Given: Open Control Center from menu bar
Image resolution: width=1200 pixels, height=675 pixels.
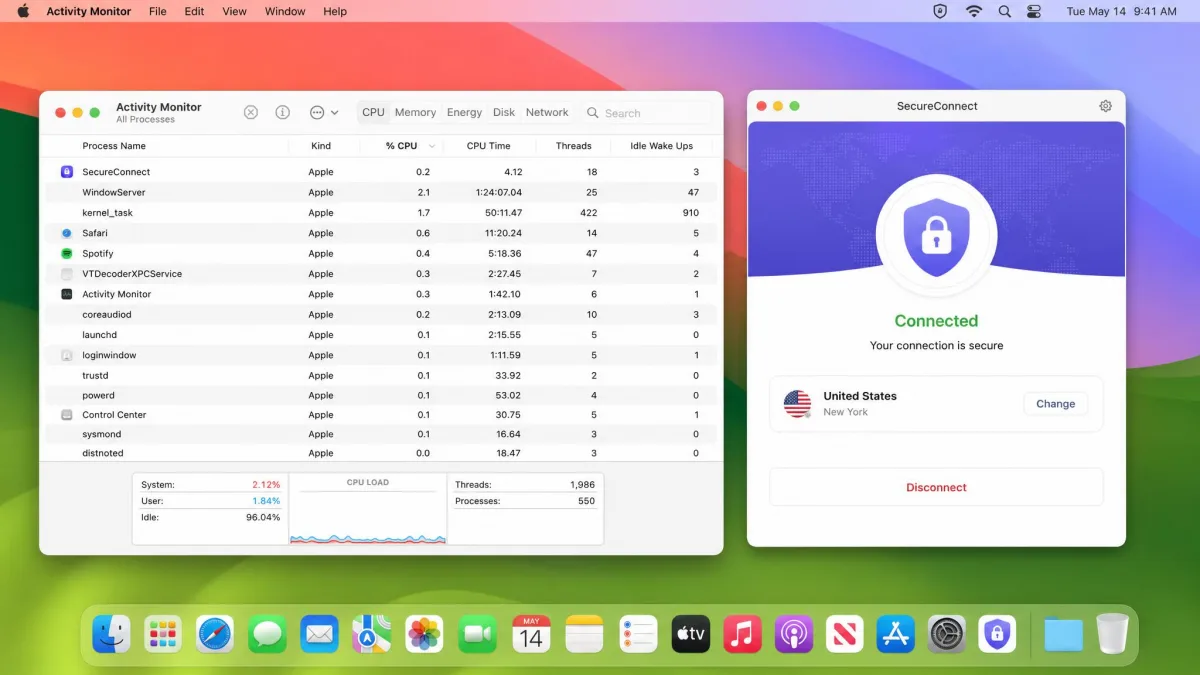Looking at the screenshot, I should 1034,11.
